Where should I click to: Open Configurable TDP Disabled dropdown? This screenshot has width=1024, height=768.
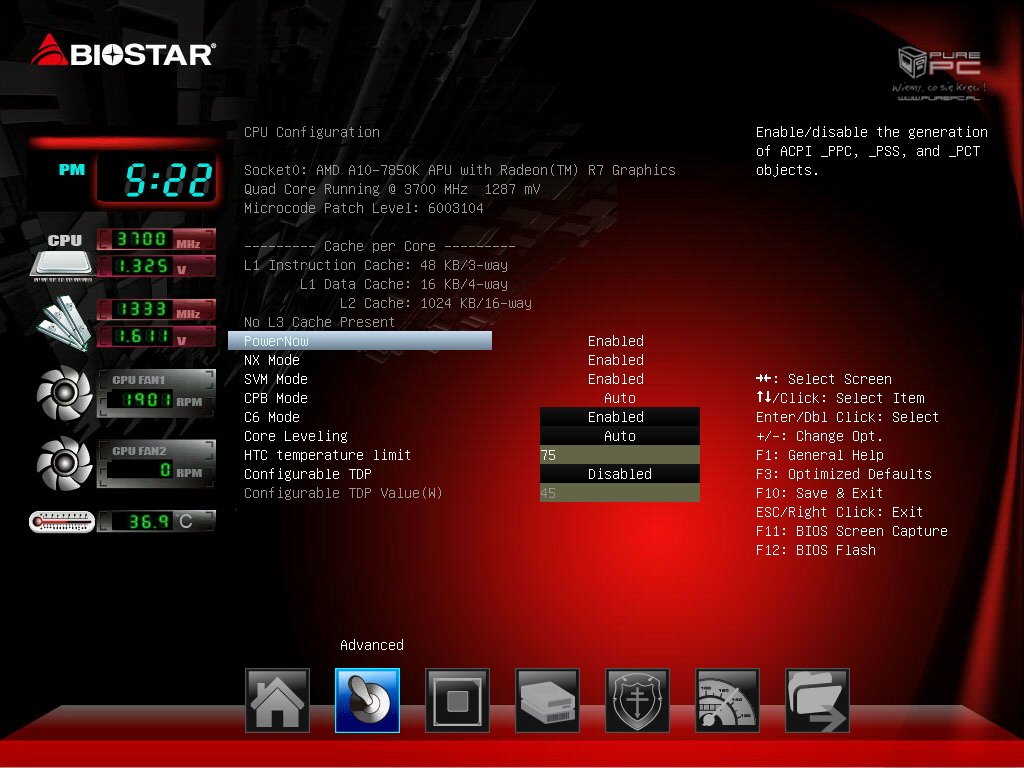point(620,473)
